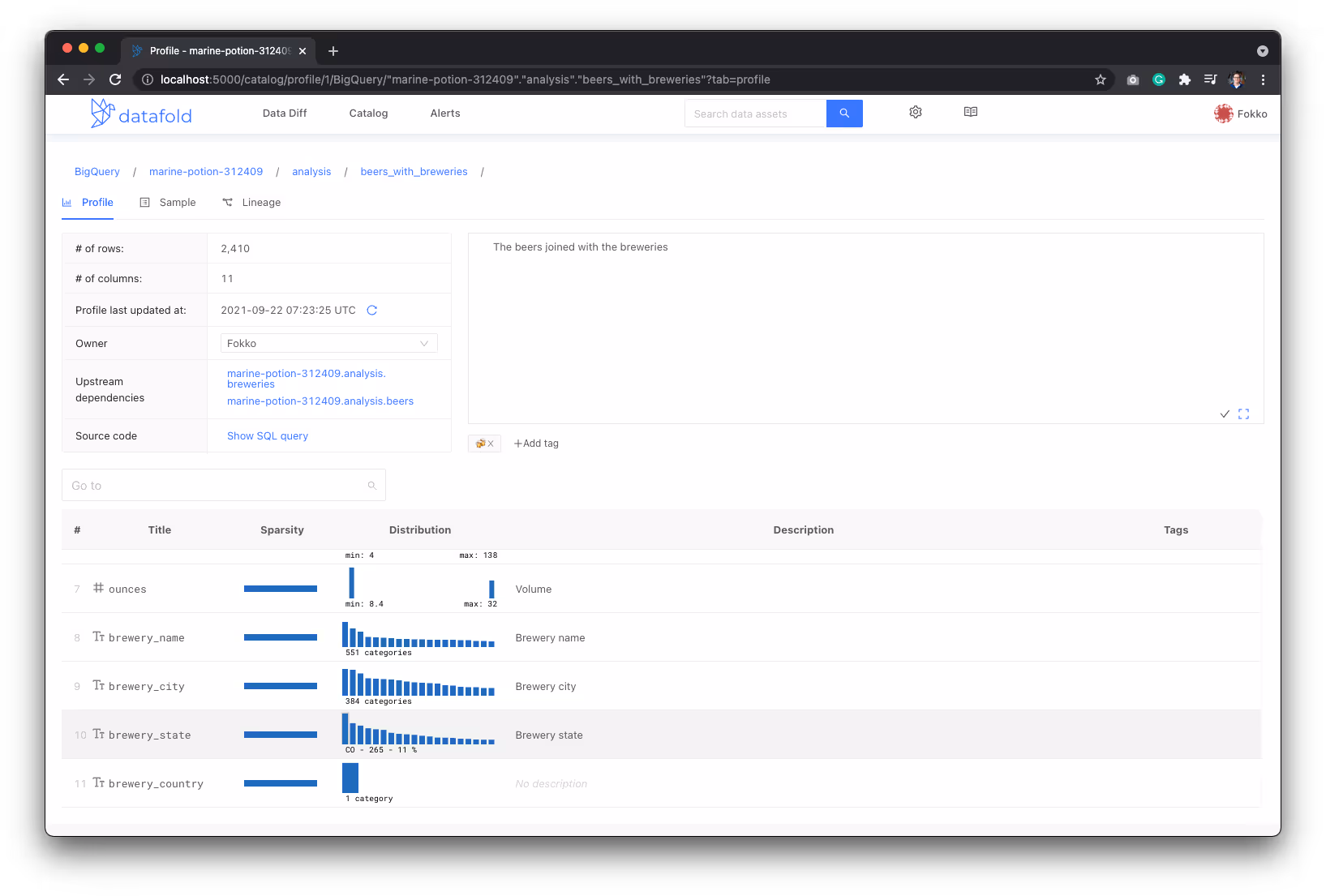Click Fokko user avatar
This screenshot has height=896, width=1326.
tap(1223, 114)
